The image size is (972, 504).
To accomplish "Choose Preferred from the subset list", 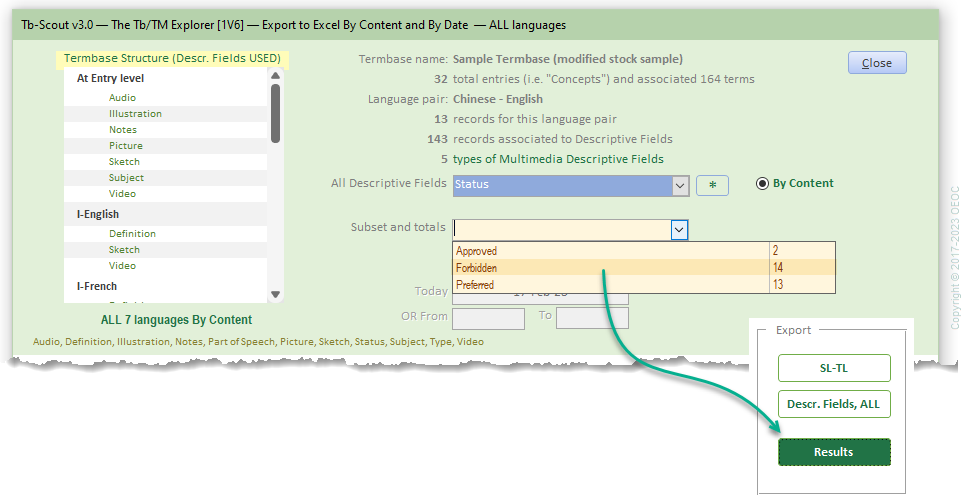I will [610, 285].
